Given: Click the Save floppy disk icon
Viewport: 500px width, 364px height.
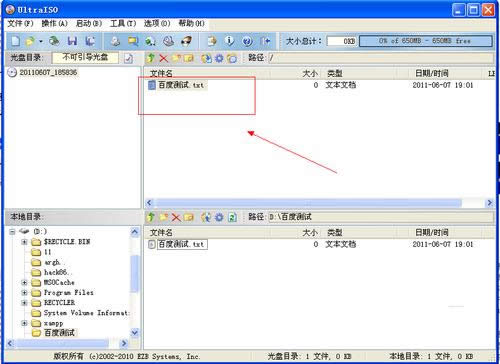Looking at the screenshot, I should pyautogui.click(x=72, y=41).
